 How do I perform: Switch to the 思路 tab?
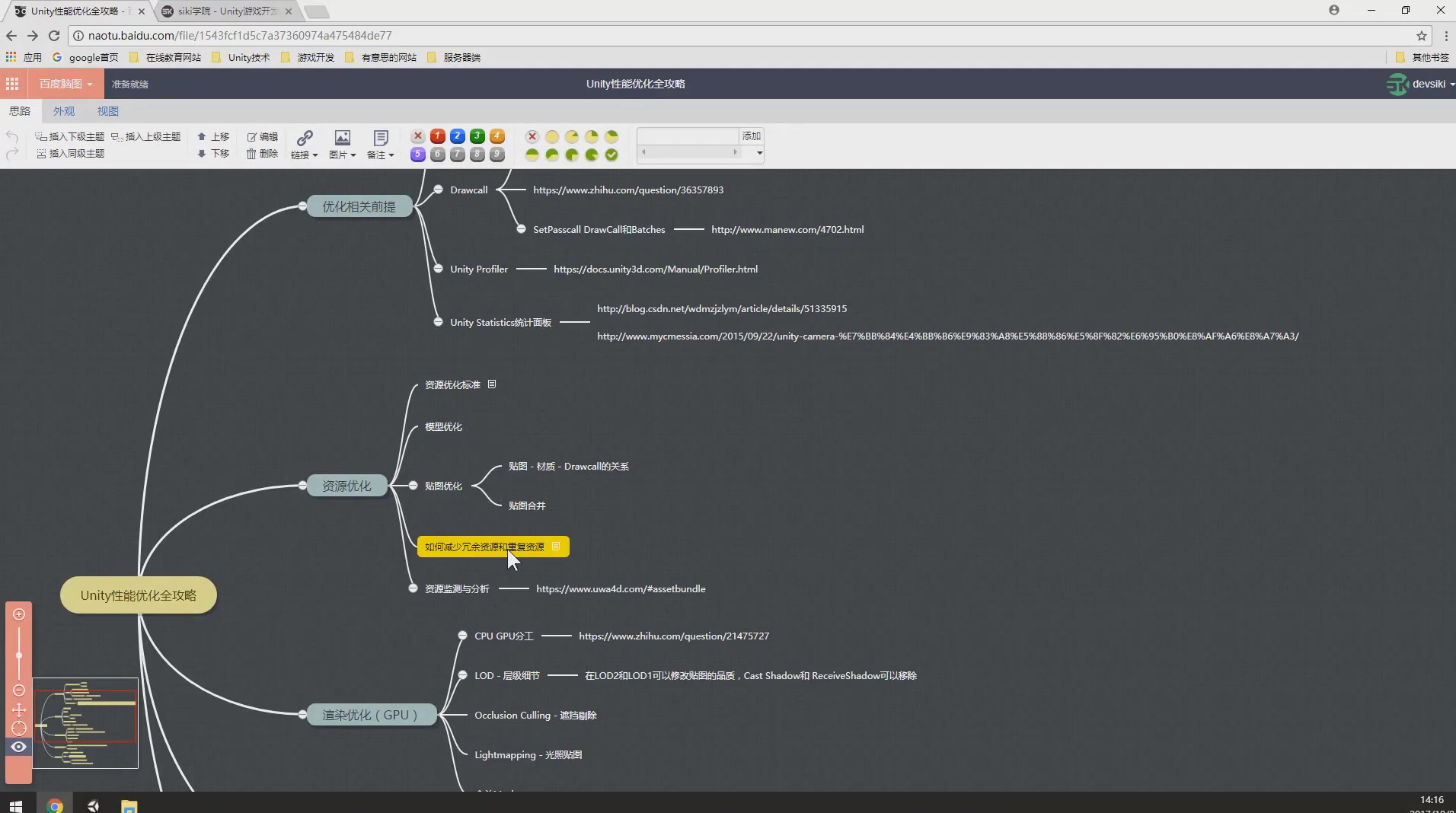20,111
